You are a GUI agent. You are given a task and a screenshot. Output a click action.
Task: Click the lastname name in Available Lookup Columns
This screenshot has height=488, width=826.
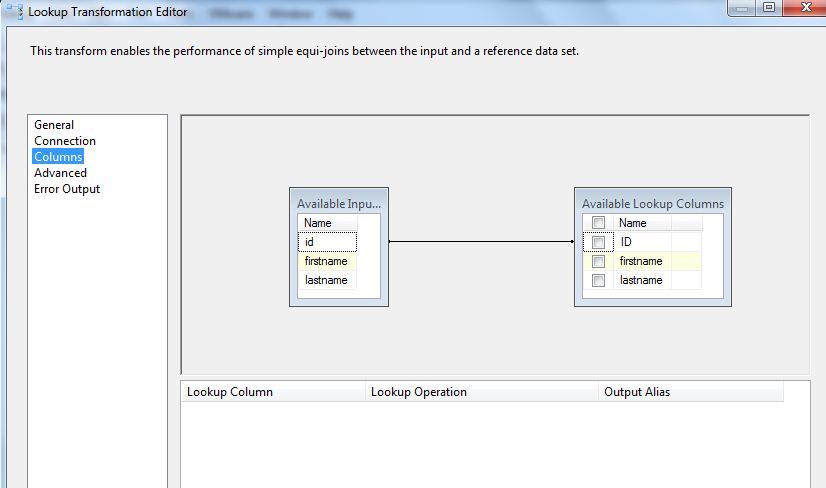pos(642,280)
